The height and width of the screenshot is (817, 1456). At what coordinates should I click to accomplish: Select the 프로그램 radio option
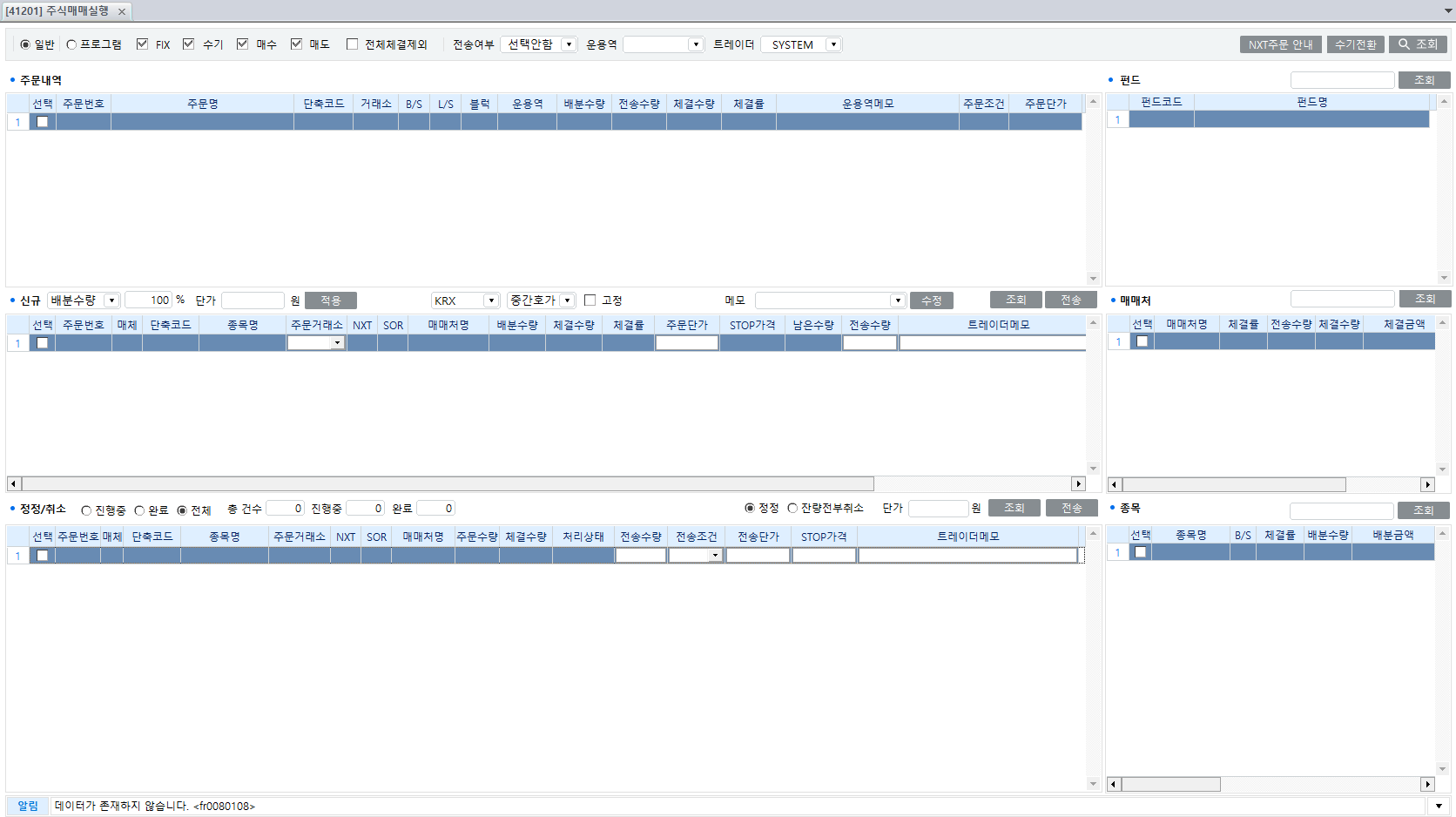pos(71,44)
